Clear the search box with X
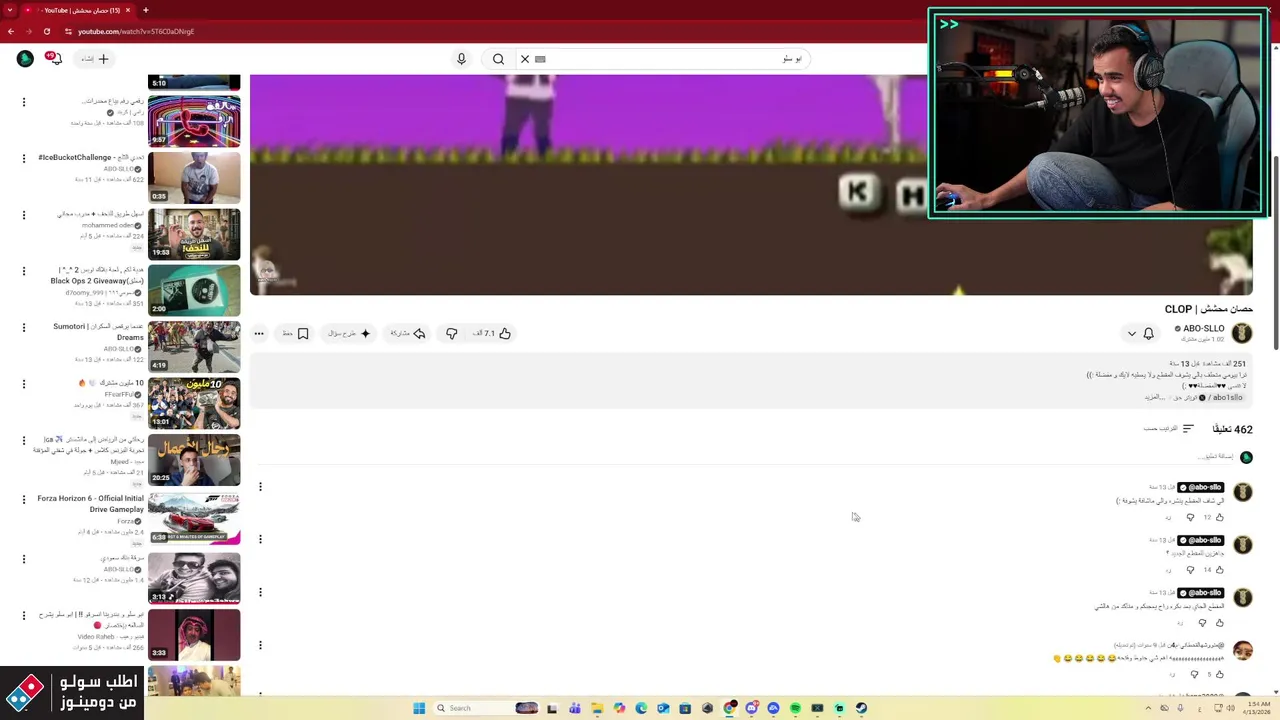The width and height of the screenshot is (1280, 720). pos(525,59)
